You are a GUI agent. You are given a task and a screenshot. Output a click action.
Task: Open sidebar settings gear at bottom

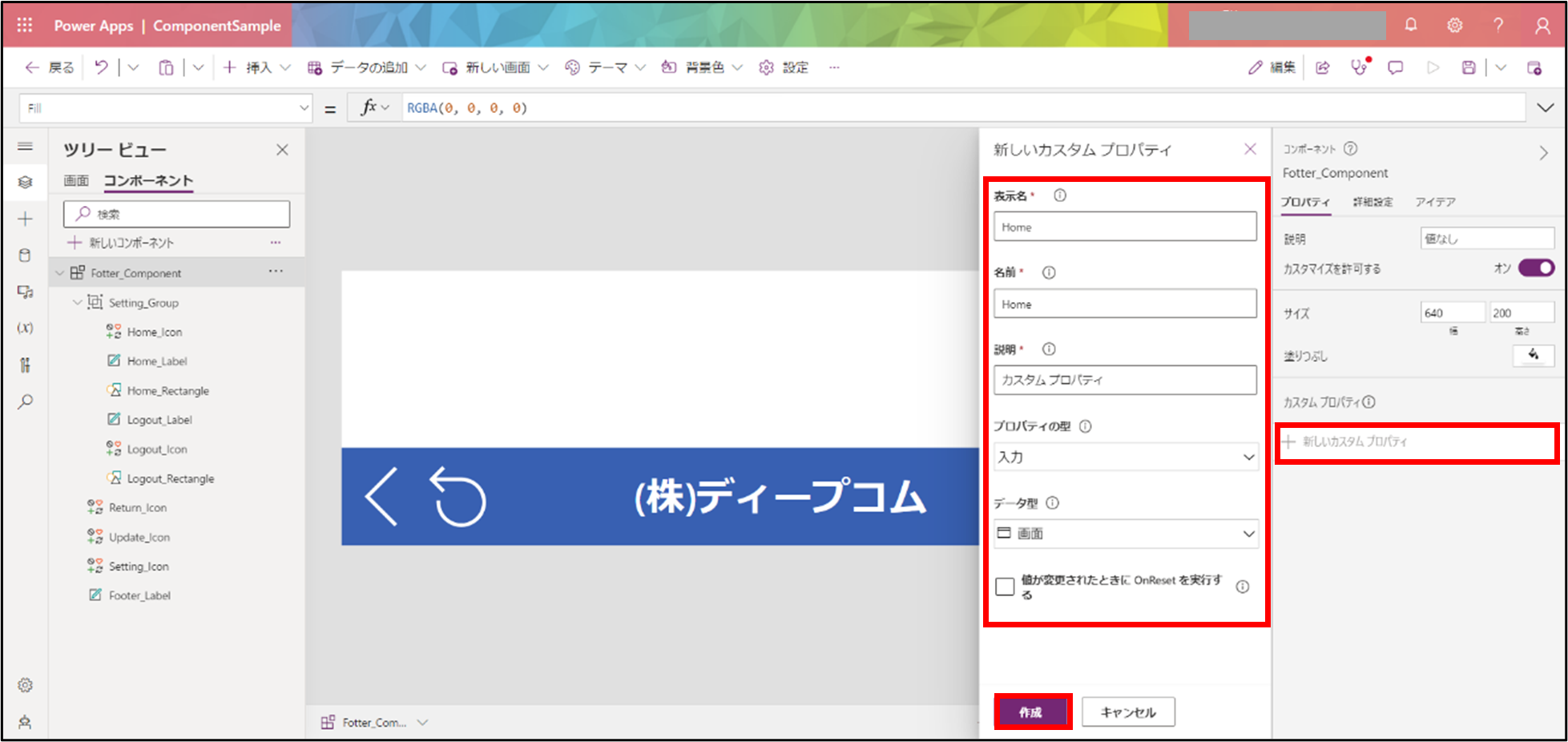pyautogui.click(x=26, y=685)
